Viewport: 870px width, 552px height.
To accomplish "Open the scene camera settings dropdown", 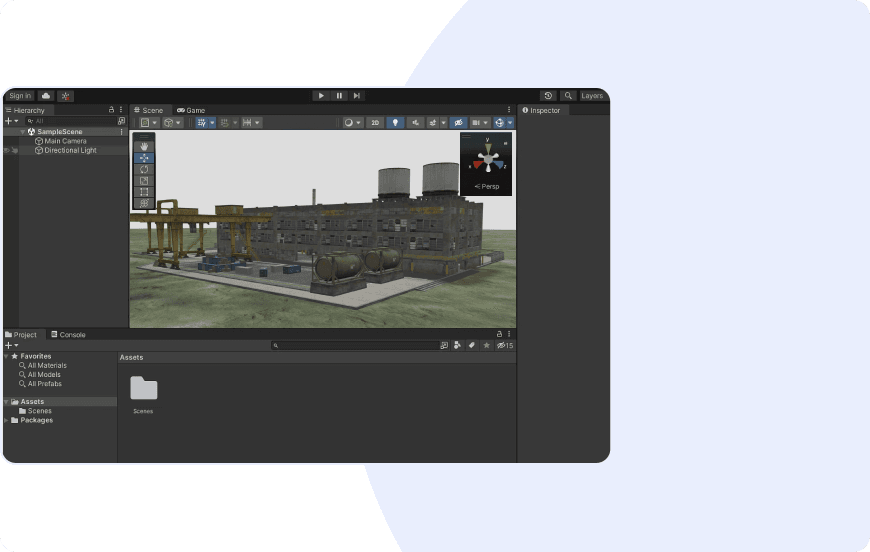I will [x=479, y=123].
